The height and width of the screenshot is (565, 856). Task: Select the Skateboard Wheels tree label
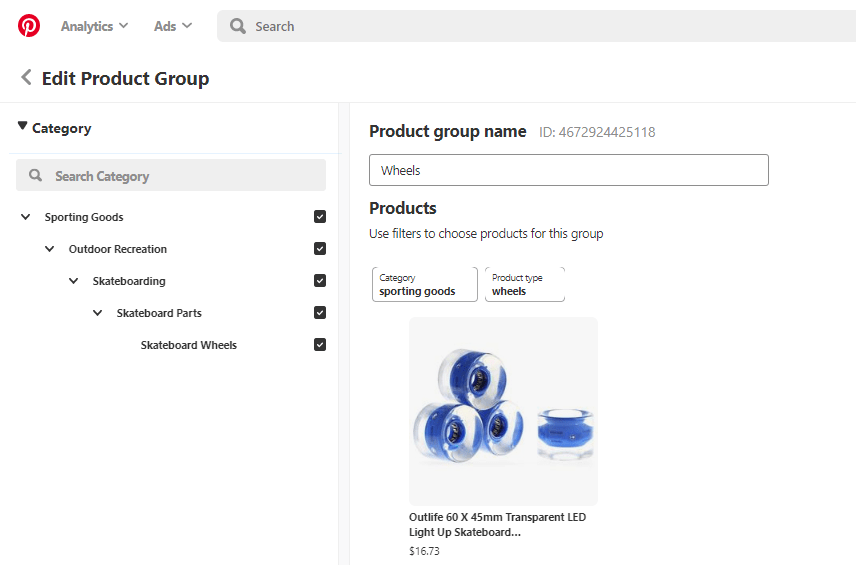click(189, 345)
